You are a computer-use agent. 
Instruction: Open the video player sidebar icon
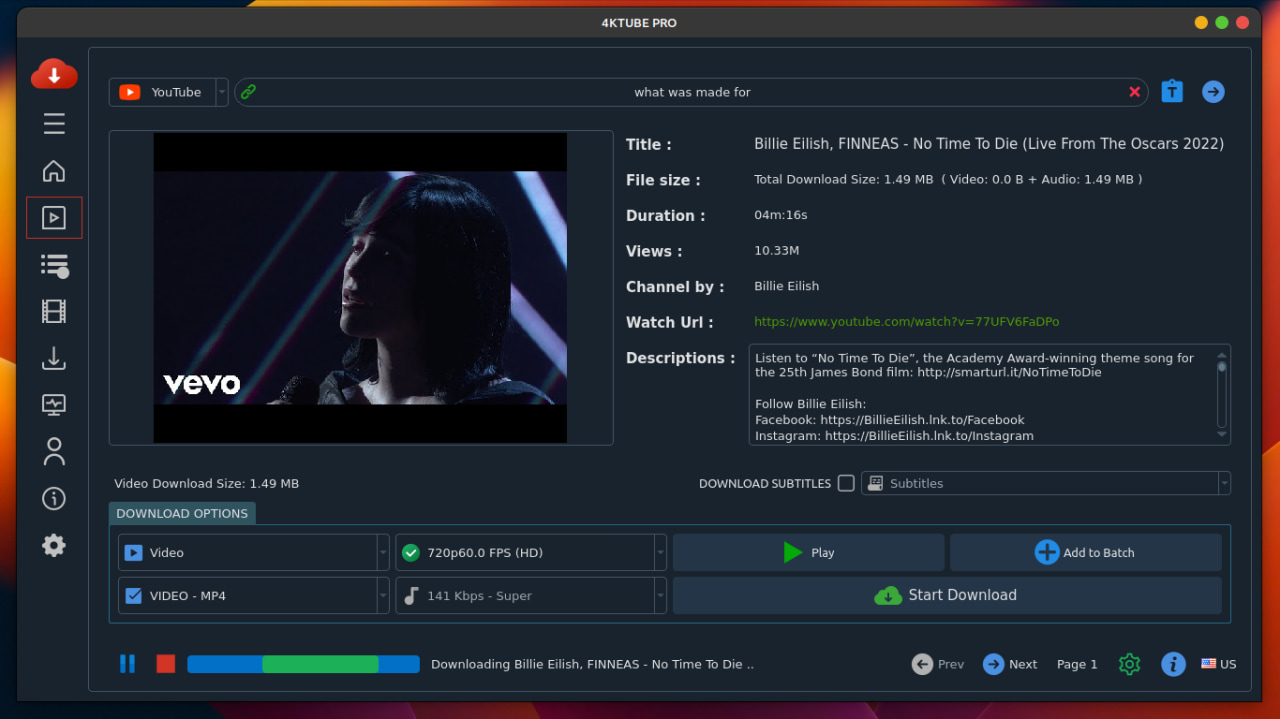[x=54, y=218]
